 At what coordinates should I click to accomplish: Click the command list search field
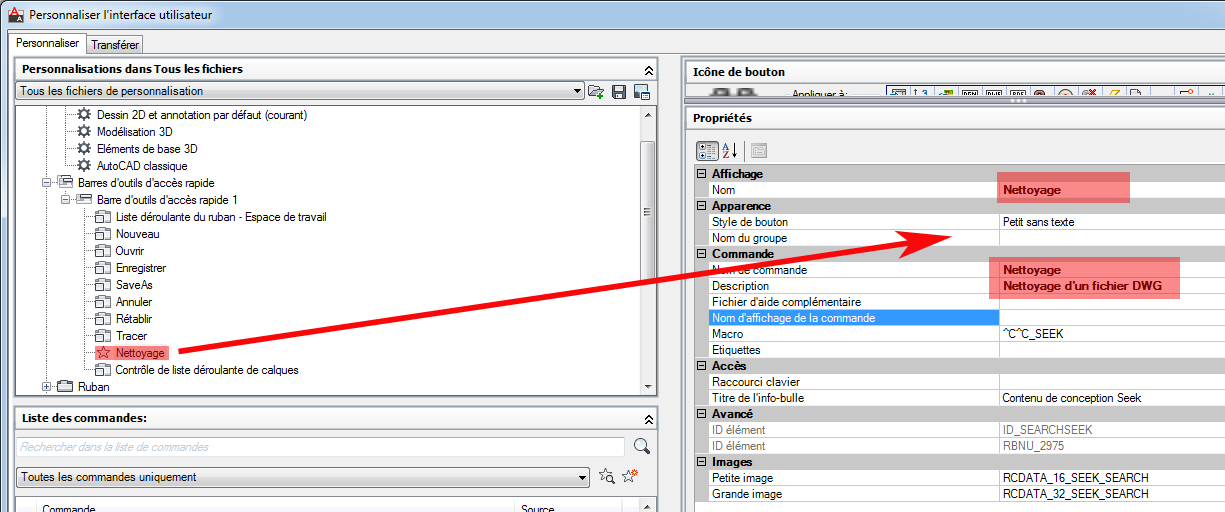pyautogui.click(x=320, y=447)
